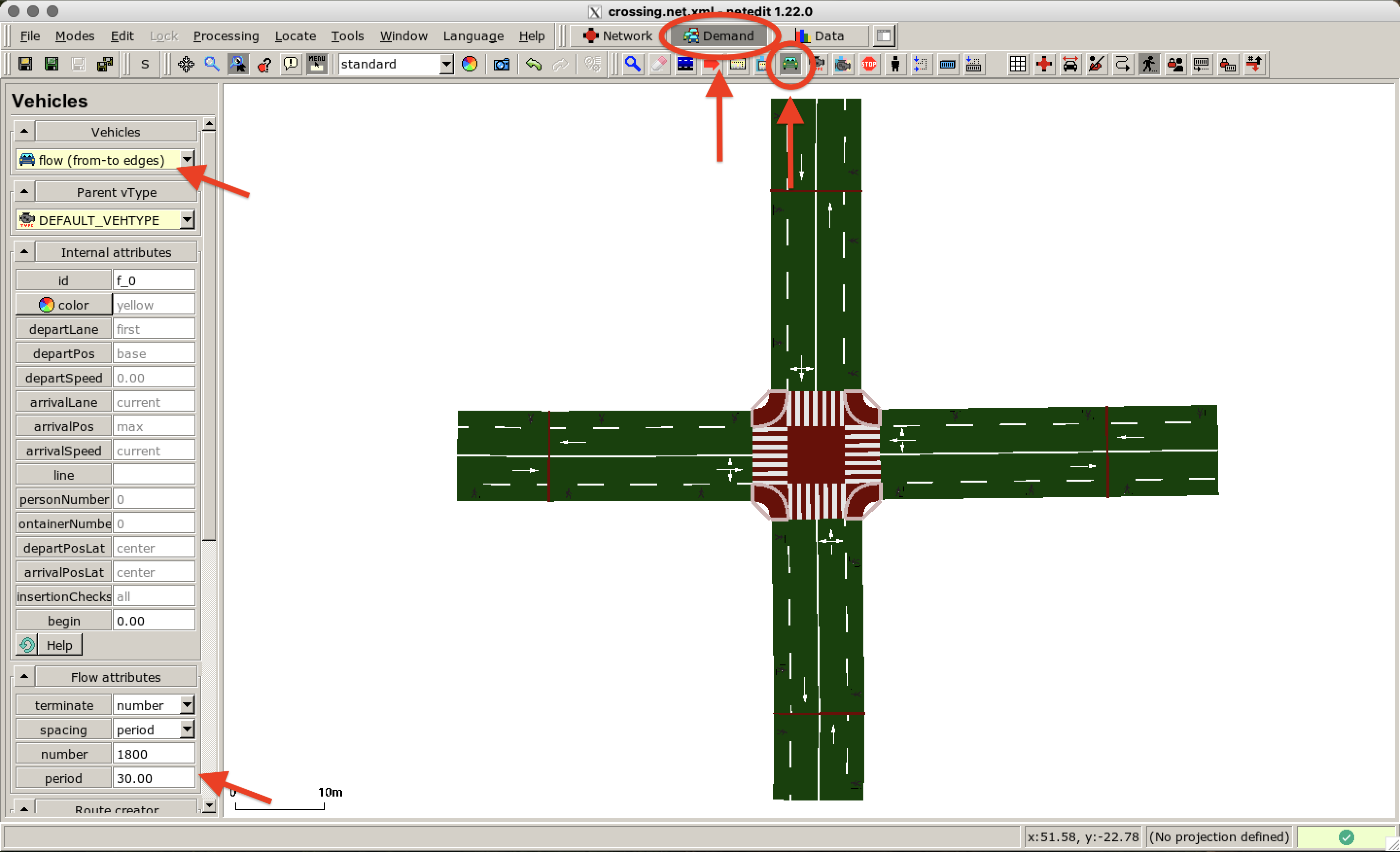The image size is (1400, 852).
Task: Activate the inspect mode magnifier icon
Action: tap(632, 64)
